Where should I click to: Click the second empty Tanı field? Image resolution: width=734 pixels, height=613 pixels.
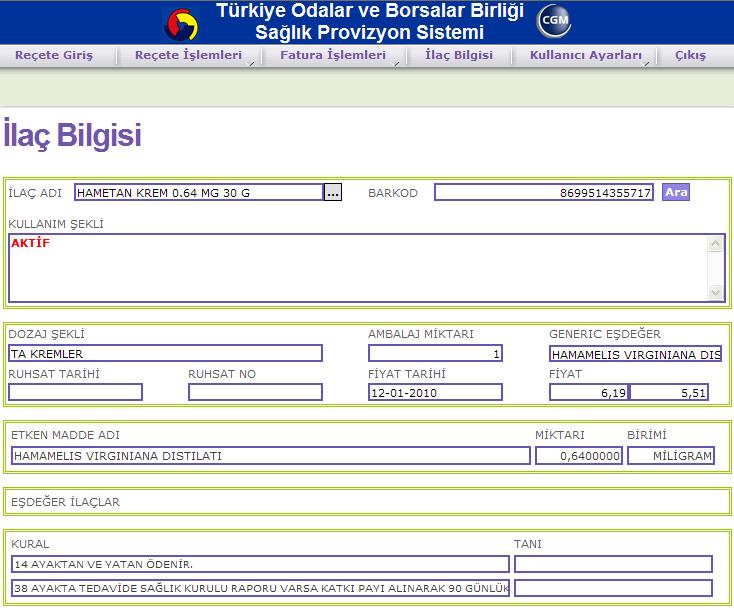pos(614,588)
